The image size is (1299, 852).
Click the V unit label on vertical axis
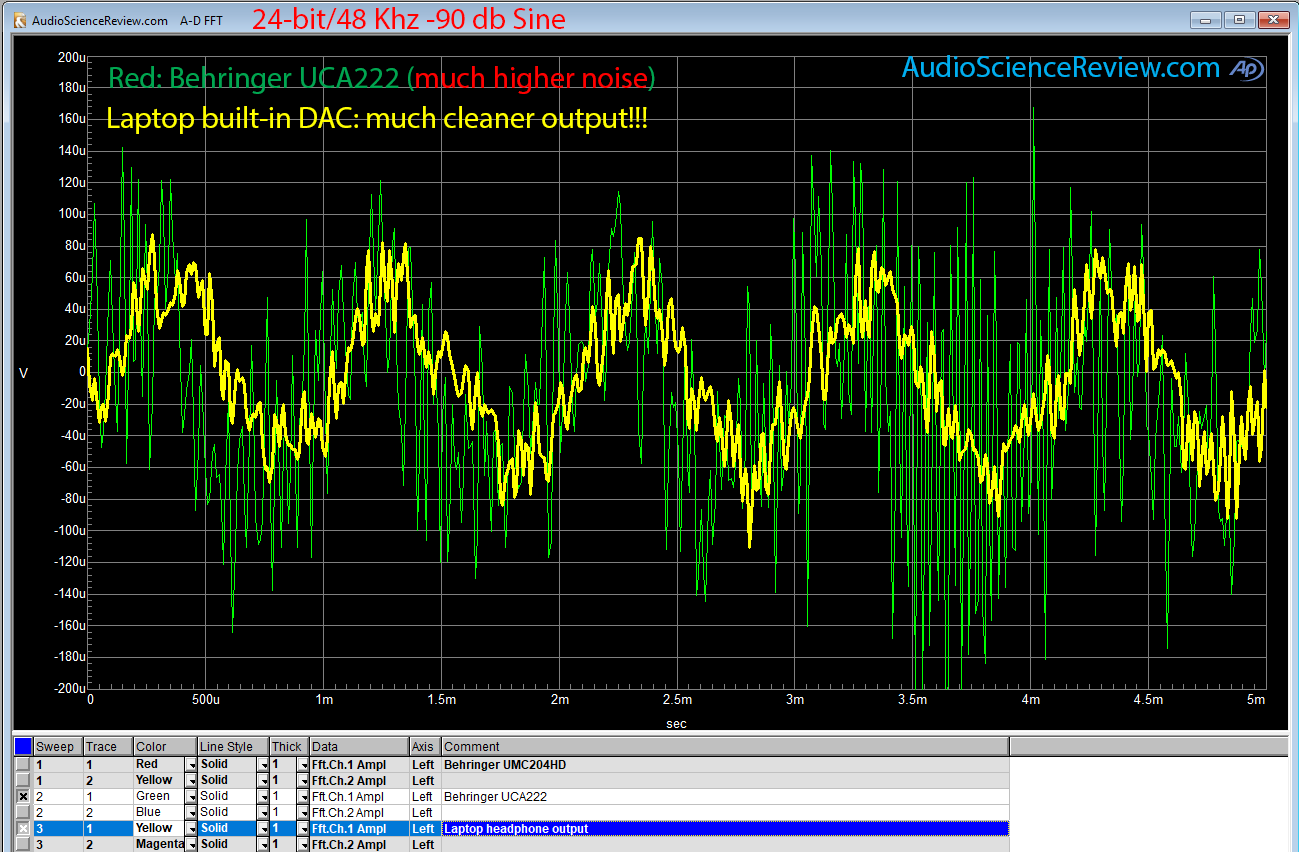pyautogui.click(x=23, y=373)
